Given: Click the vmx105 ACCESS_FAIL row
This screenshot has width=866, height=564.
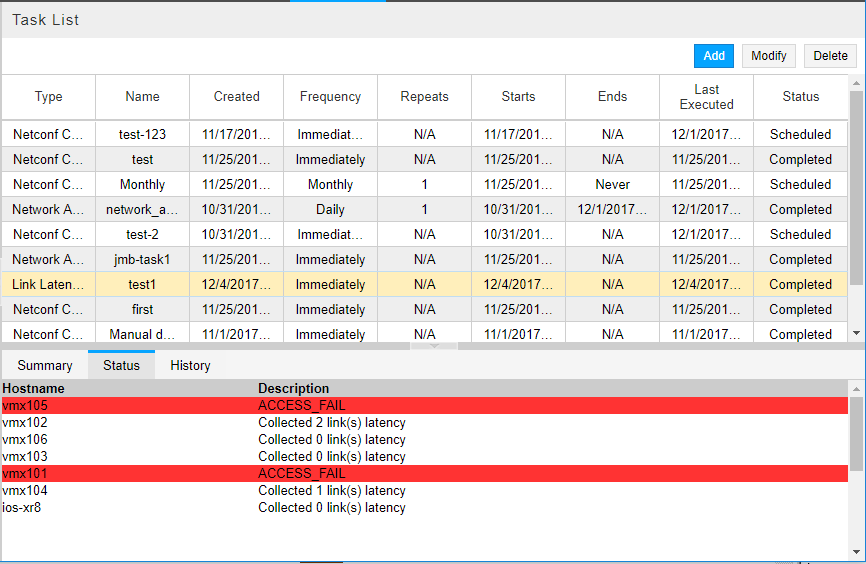Looking at the screenshot, I should (x=300, y=405).
